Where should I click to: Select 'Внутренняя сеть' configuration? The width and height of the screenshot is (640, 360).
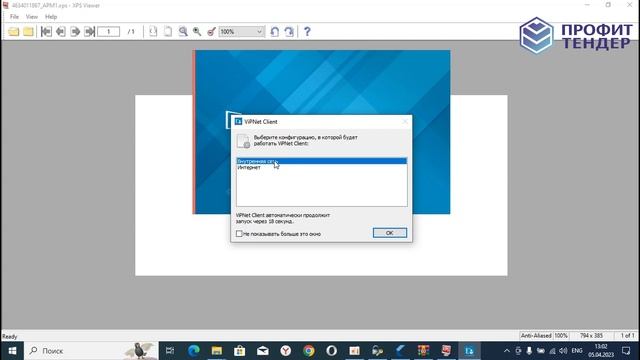tap(321, 161)
